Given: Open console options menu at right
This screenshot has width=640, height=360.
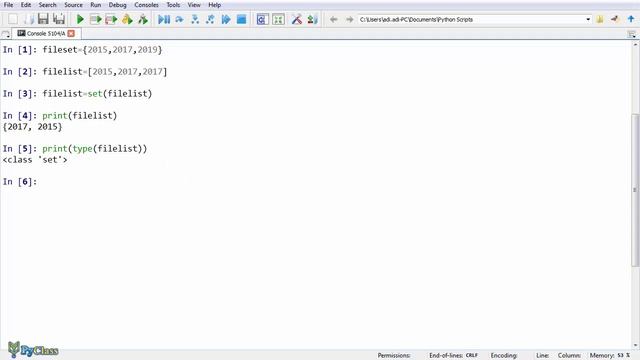Looking at the screenshot, I should 631,34.
